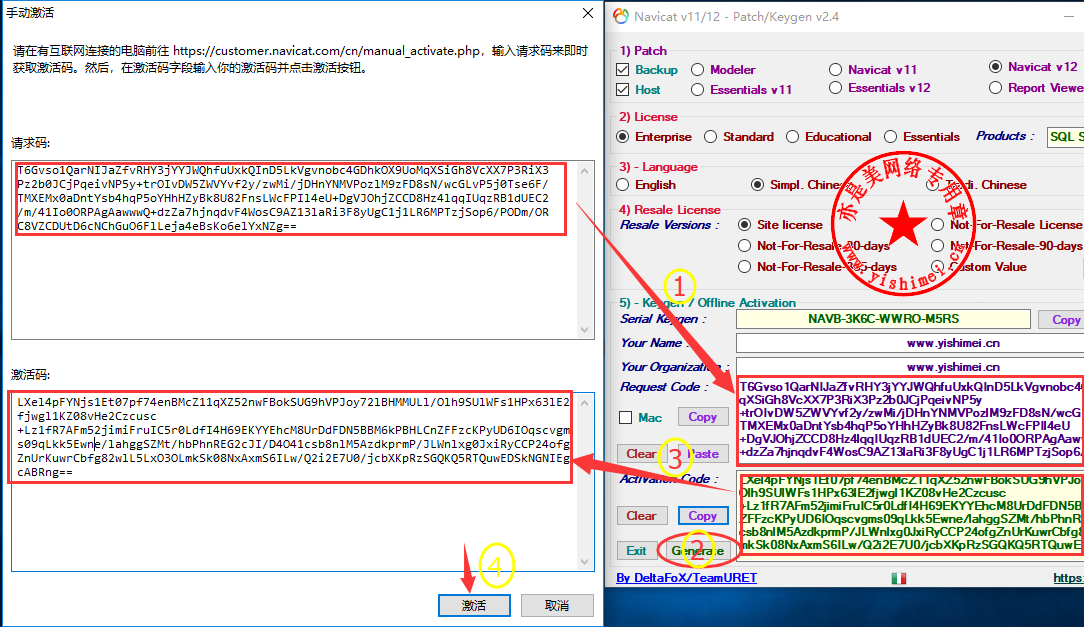Click the keygen Request Code text box
This screenshot has width=1084, height=627.
pos(910,420)
